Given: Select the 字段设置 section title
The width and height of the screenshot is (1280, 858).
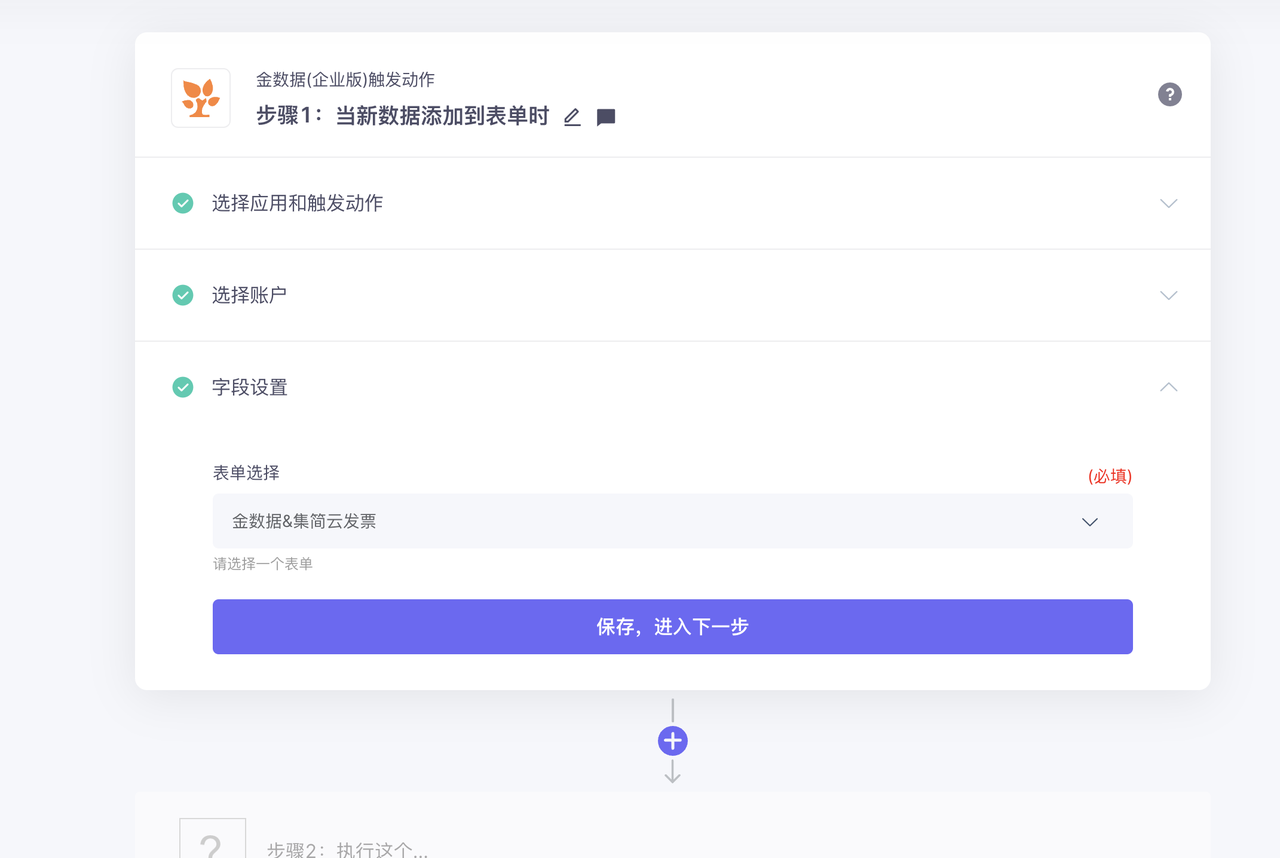Looking at the screenshot, I should pos(249,387).
